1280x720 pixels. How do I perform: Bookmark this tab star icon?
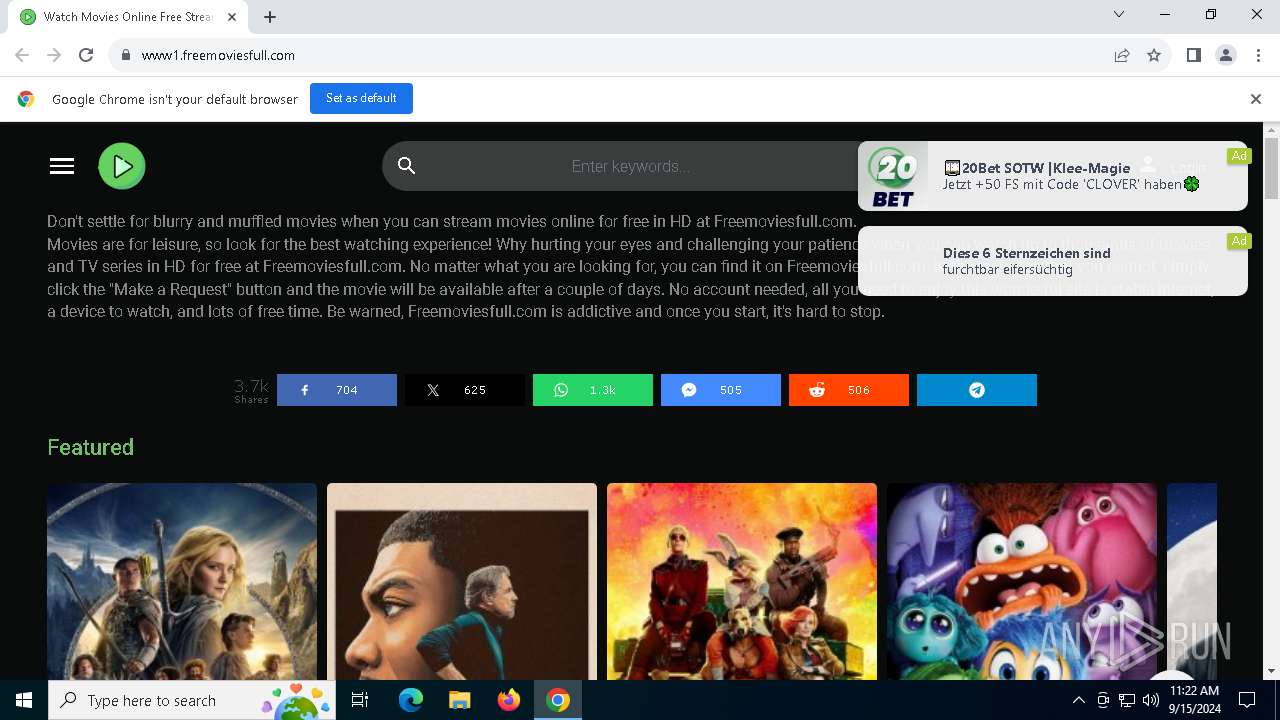coord(1154,55)
